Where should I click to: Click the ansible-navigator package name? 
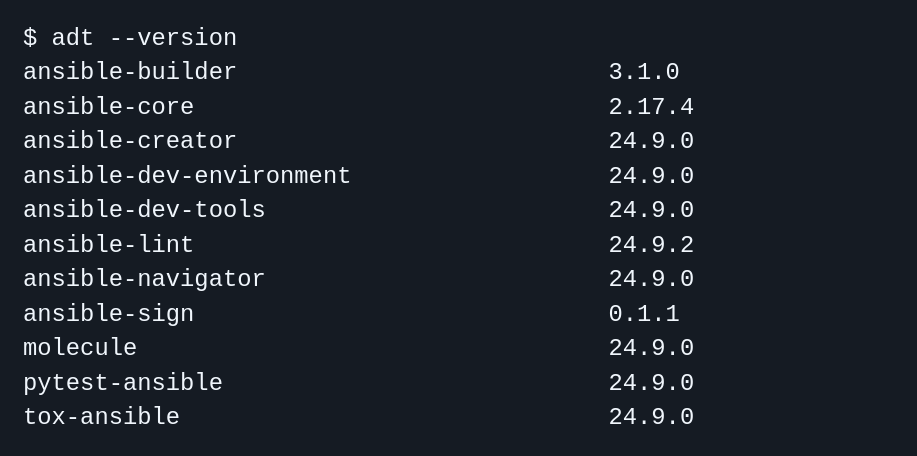click(144, 279)
